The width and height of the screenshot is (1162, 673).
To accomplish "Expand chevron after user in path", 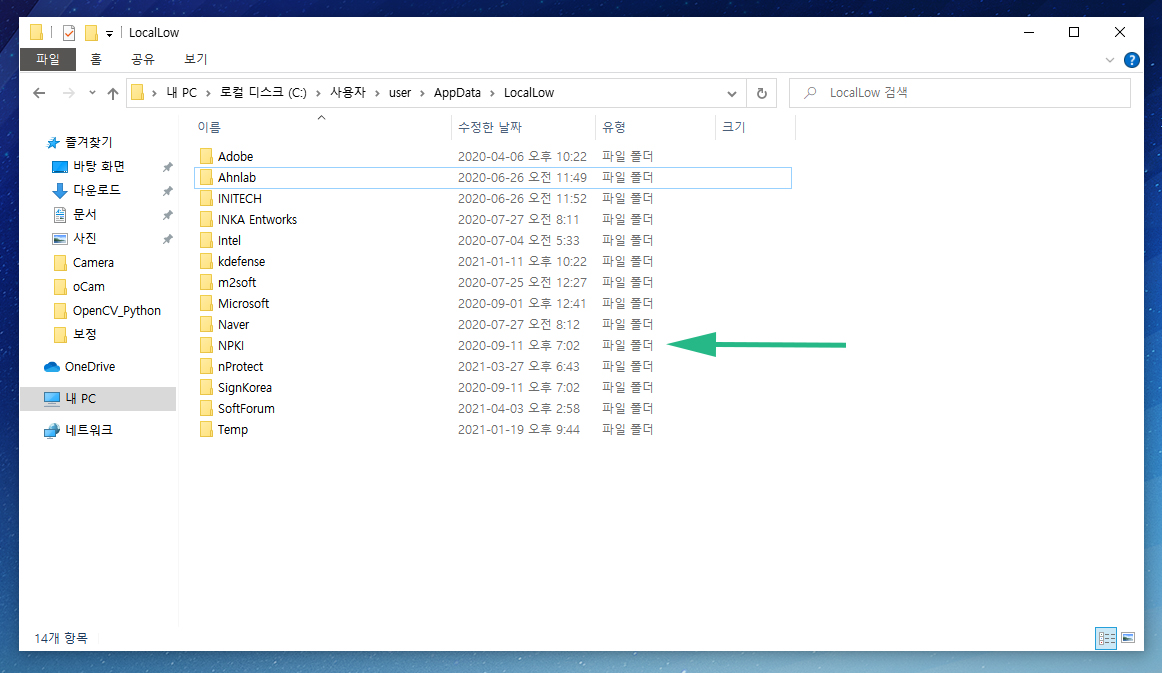I will click(422, 93).
